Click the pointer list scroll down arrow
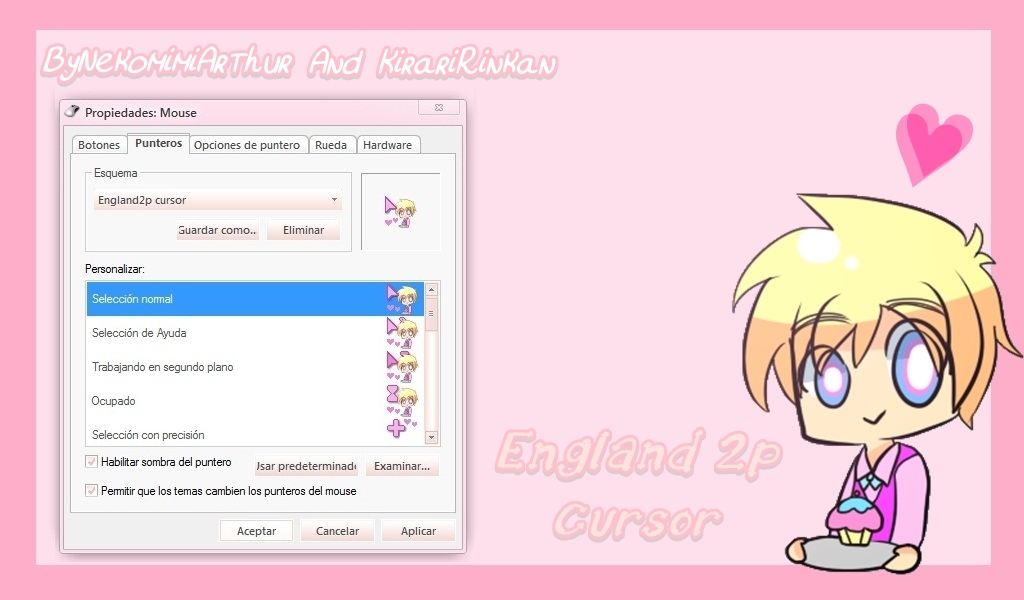 [431, 437]
